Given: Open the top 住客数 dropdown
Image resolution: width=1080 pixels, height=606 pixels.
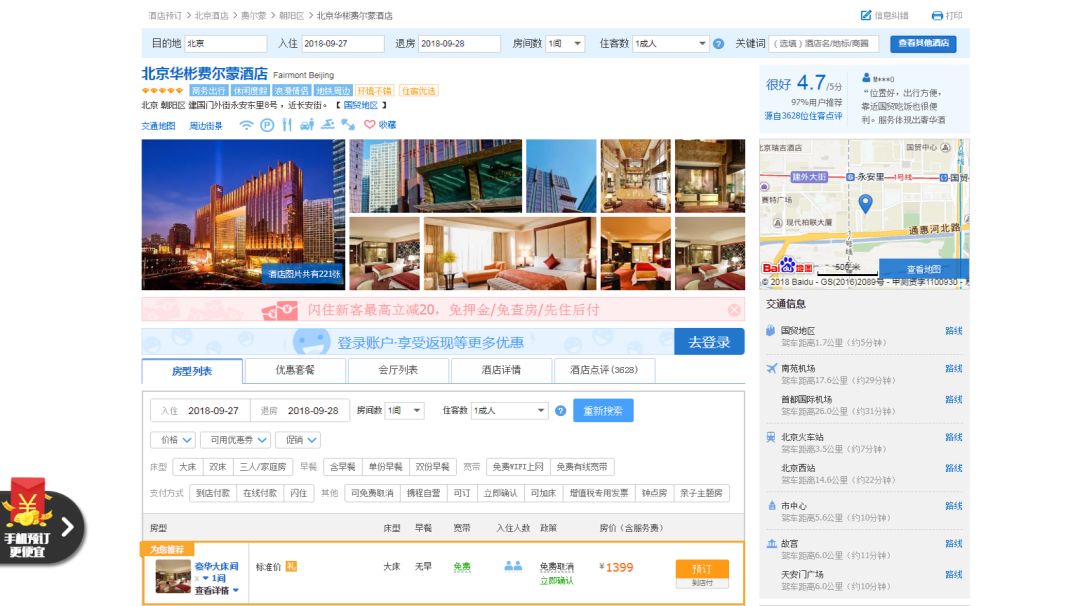Looking at the screenshot, I should pos(670,43).
